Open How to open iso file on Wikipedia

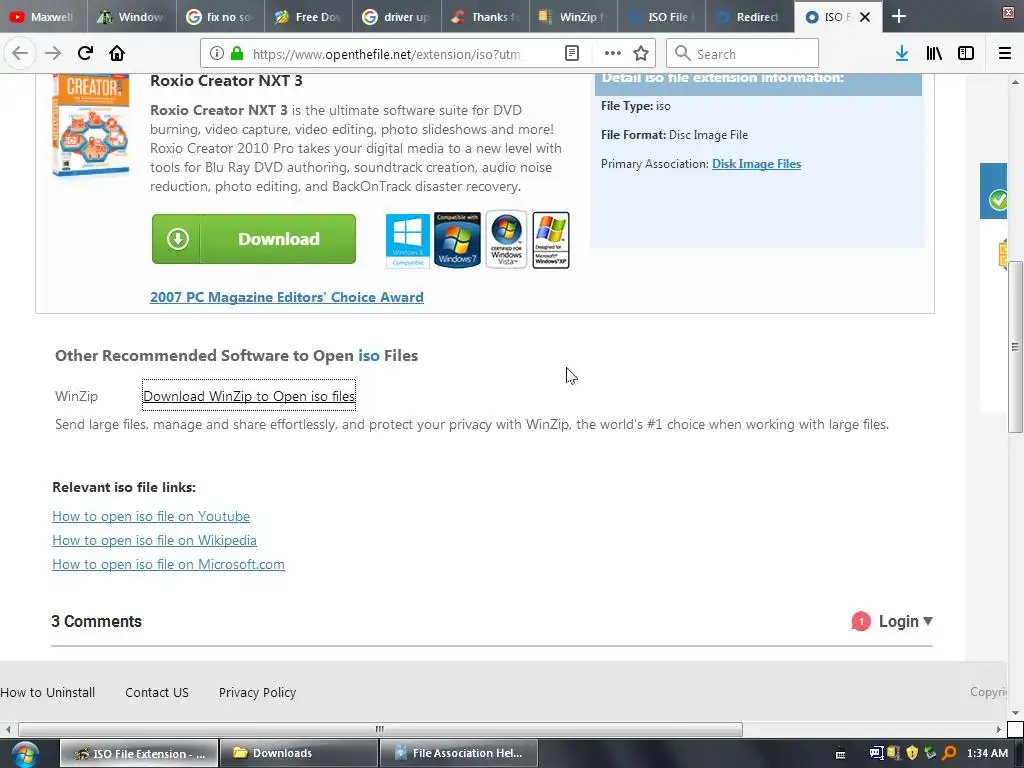pos(154,540)
